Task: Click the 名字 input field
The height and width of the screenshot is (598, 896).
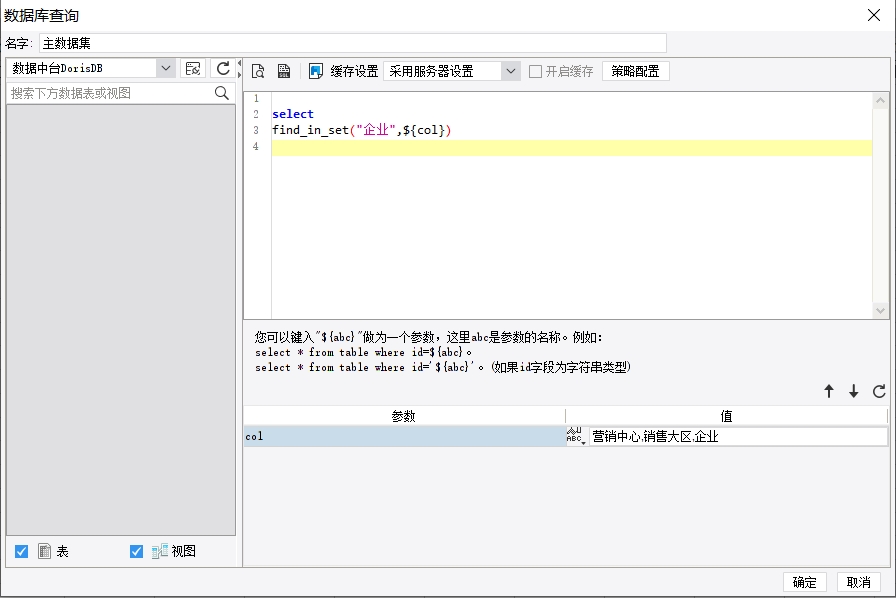Action: click(x=353, y=43)
